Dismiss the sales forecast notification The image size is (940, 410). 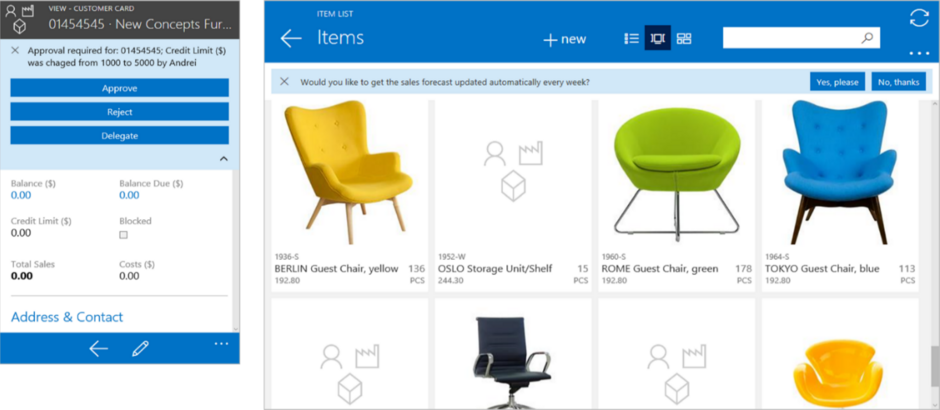pos(284,82)
